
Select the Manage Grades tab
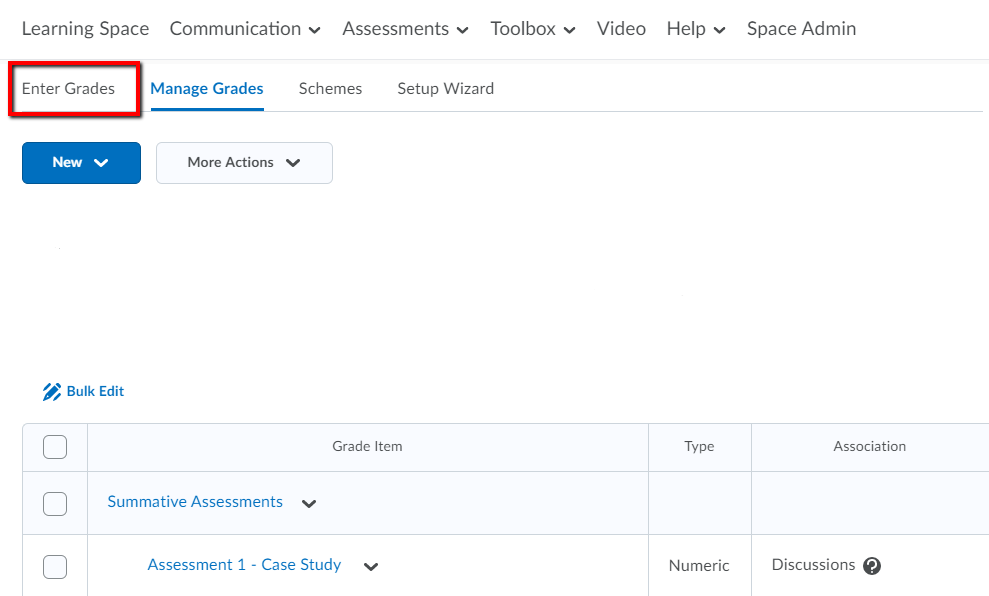(x=207, y=89)
